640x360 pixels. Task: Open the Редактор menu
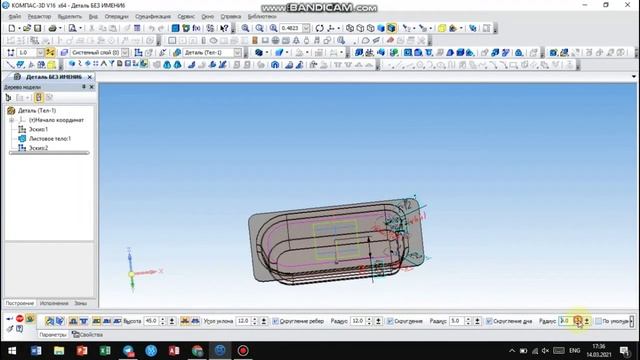[39, 17]
